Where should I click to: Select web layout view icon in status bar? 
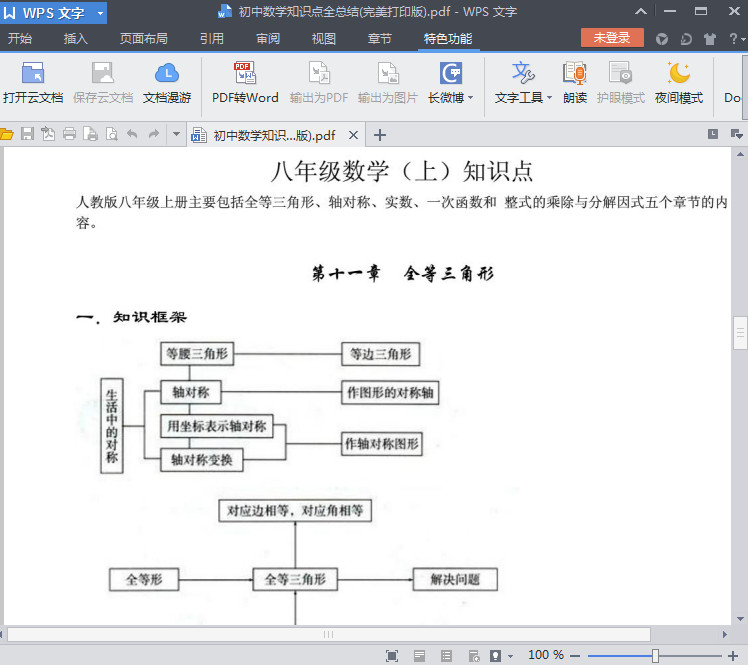(x=474, y=656)
